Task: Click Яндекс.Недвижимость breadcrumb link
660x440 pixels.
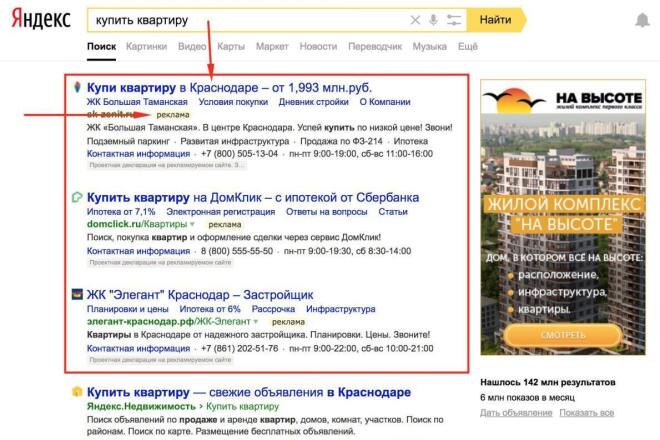Action: coord(141,406)
